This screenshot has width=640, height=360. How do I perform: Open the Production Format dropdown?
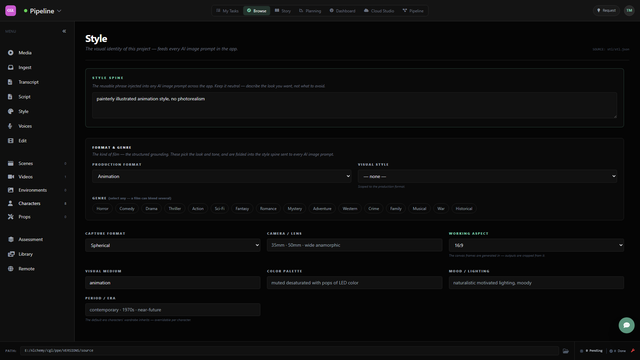[222, 176]
